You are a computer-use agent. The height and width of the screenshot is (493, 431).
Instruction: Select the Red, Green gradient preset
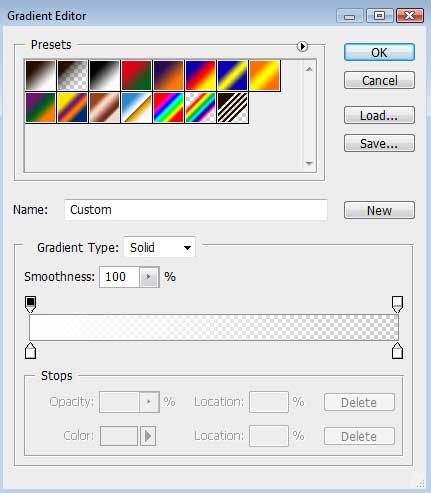point(136,76)
